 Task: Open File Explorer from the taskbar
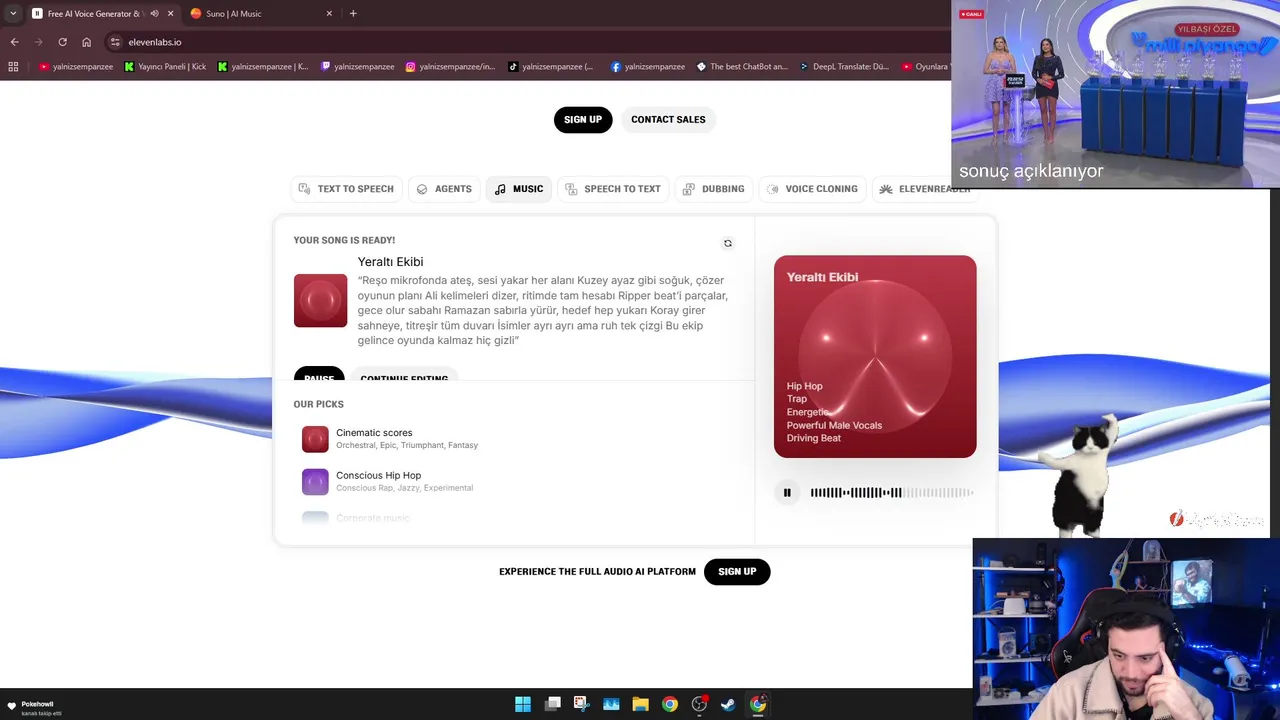(x=640, y=704)
